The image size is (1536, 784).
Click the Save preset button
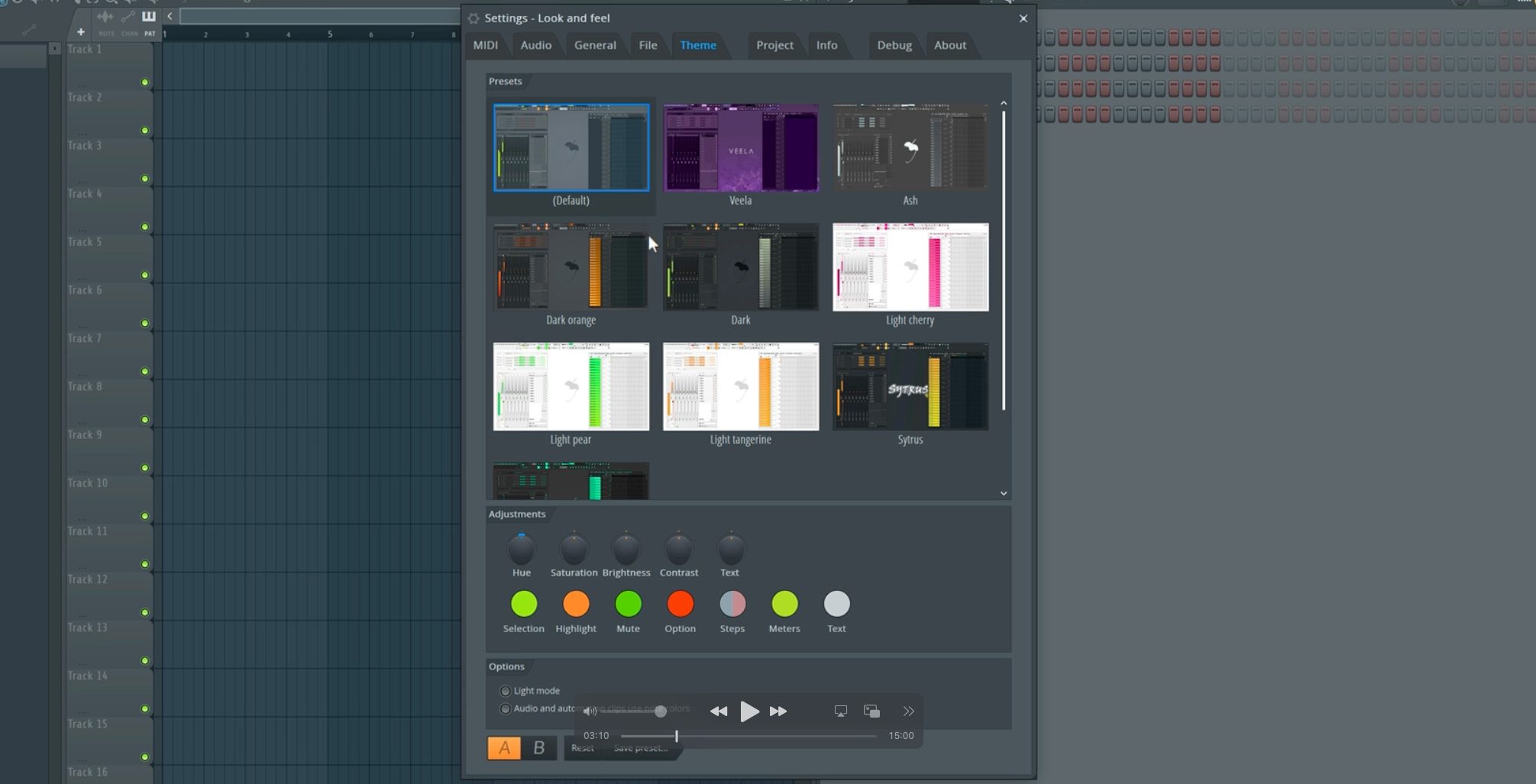(640, 748)
